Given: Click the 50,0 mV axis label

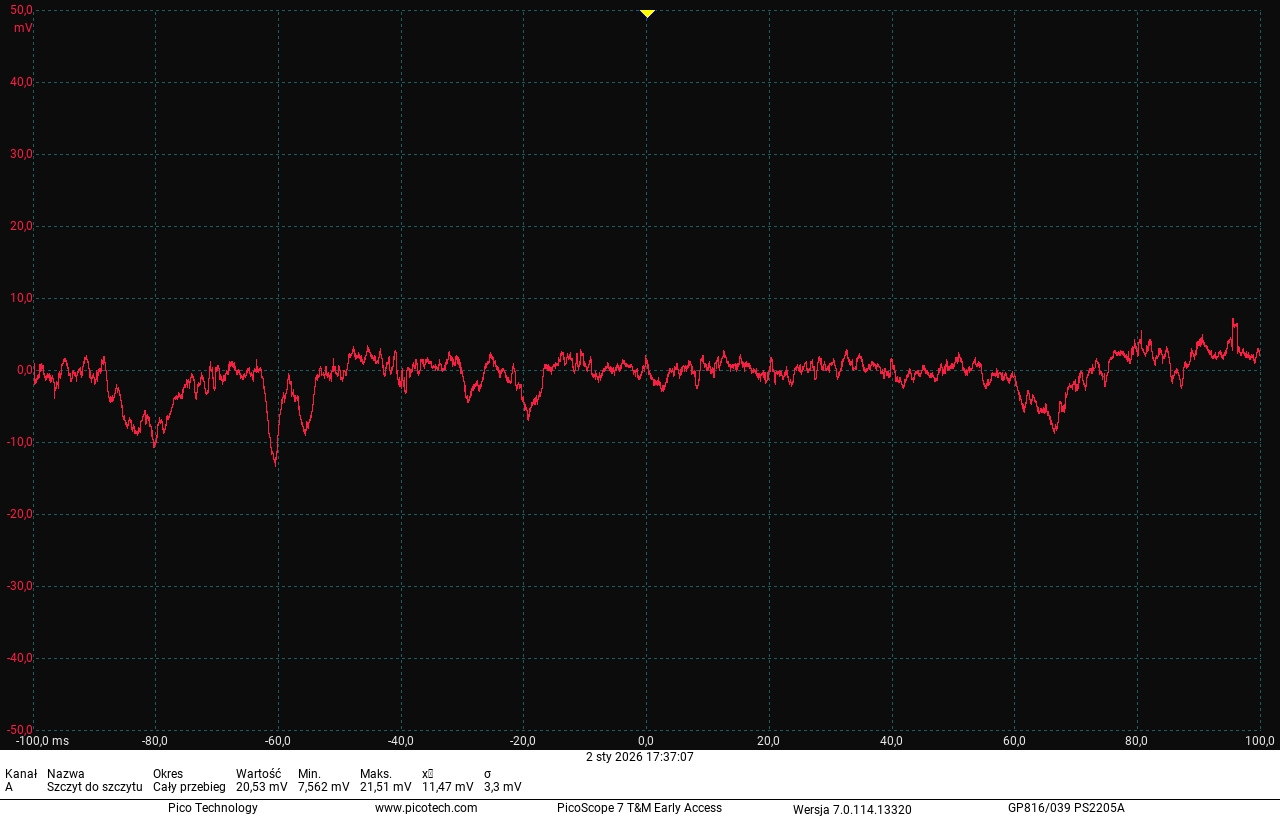Looking at the screenshot, I should point(22,10).
